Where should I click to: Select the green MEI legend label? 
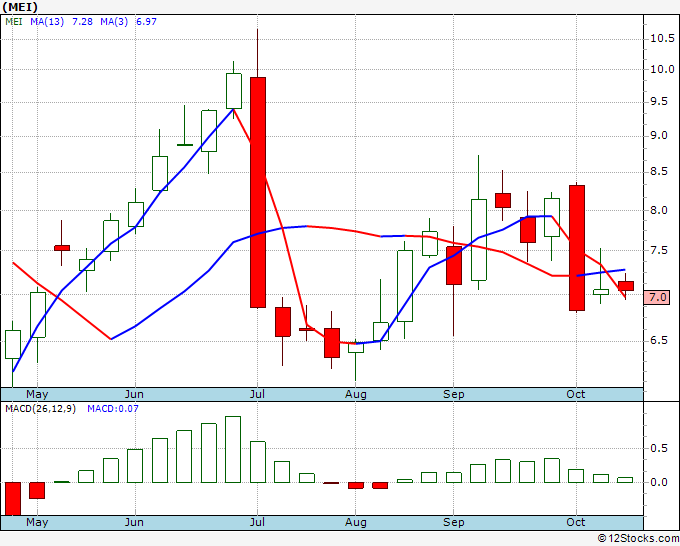click(14, 21)
